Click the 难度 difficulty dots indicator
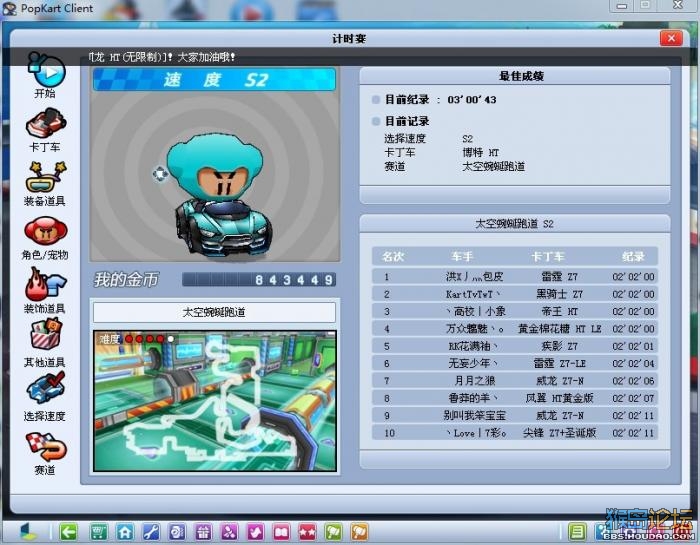This screenshot has width=700, height=545. coord(137,339)
